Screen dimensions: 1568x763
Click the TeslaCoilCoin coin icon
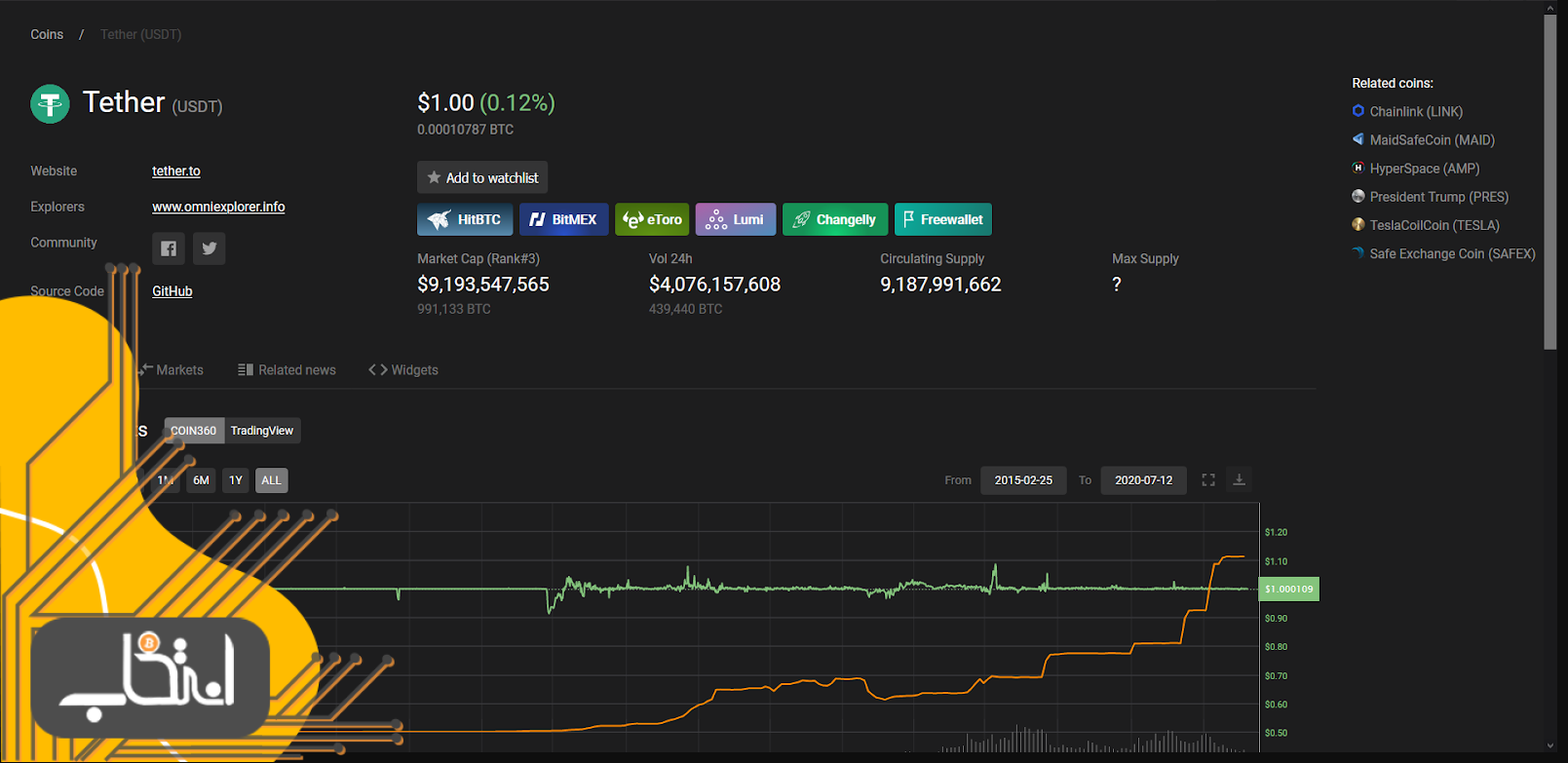tap(1358, 224)
